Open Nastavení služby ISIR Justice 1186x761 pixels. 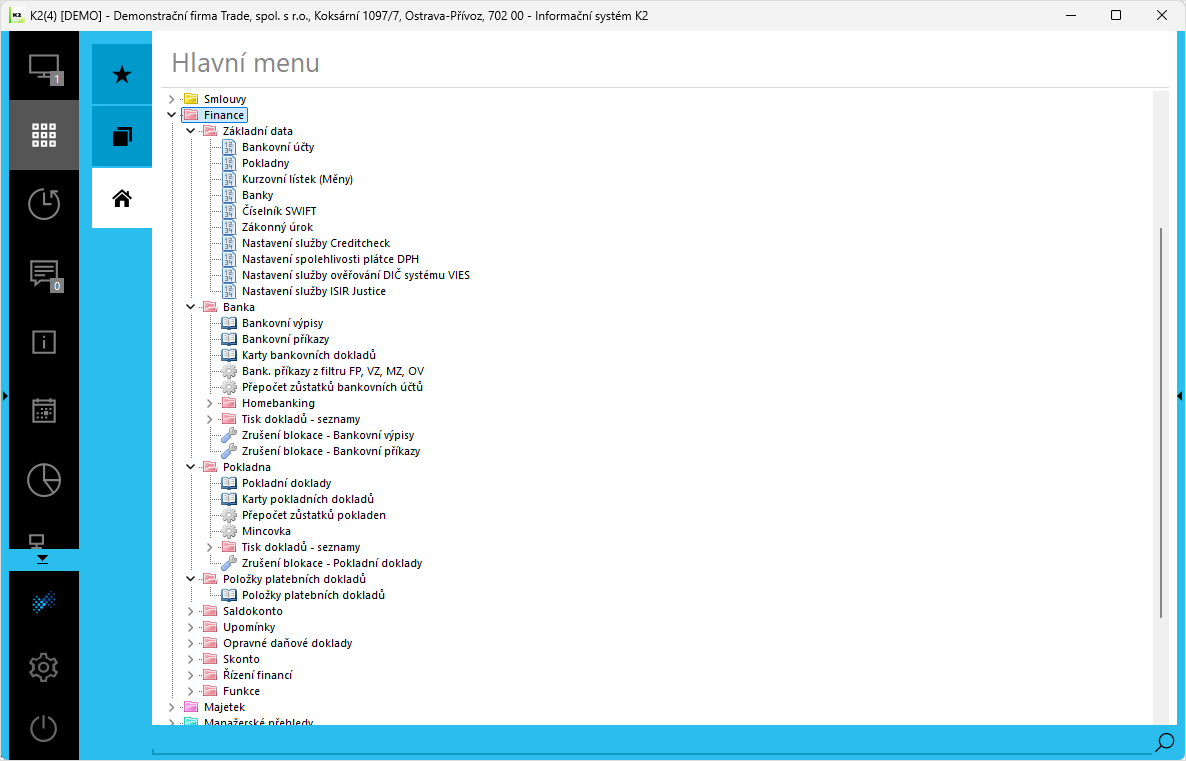[314, 291]
